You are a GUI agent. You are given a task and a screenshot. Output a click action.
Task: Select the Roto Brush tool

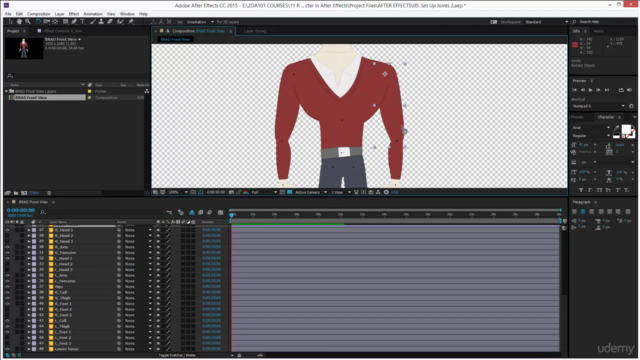pos(120,22)
